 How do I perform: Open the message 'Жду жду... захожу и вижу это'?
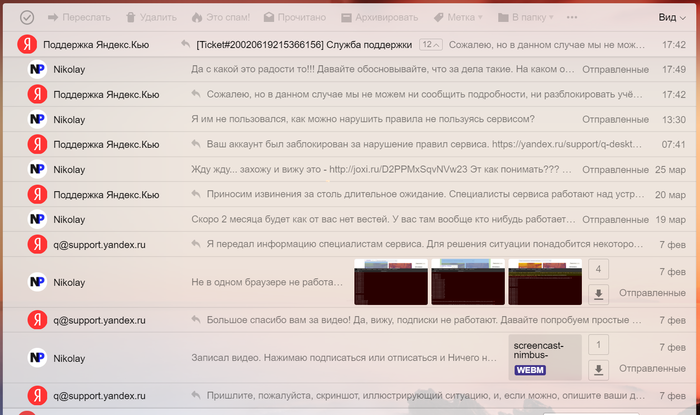coord(381,169)
